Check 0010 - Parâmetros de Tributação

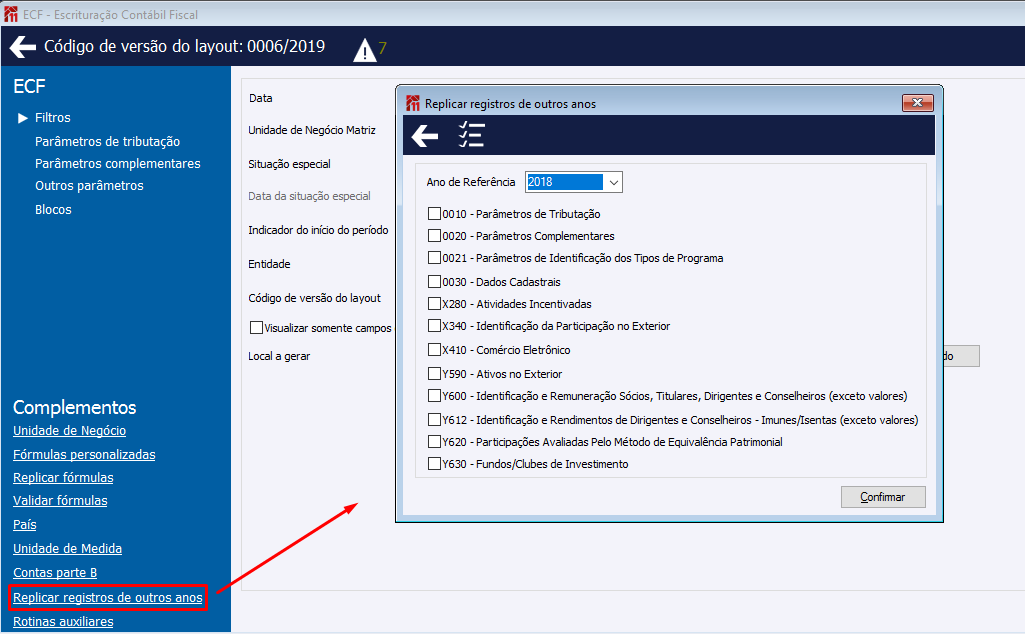coord(434,214)
